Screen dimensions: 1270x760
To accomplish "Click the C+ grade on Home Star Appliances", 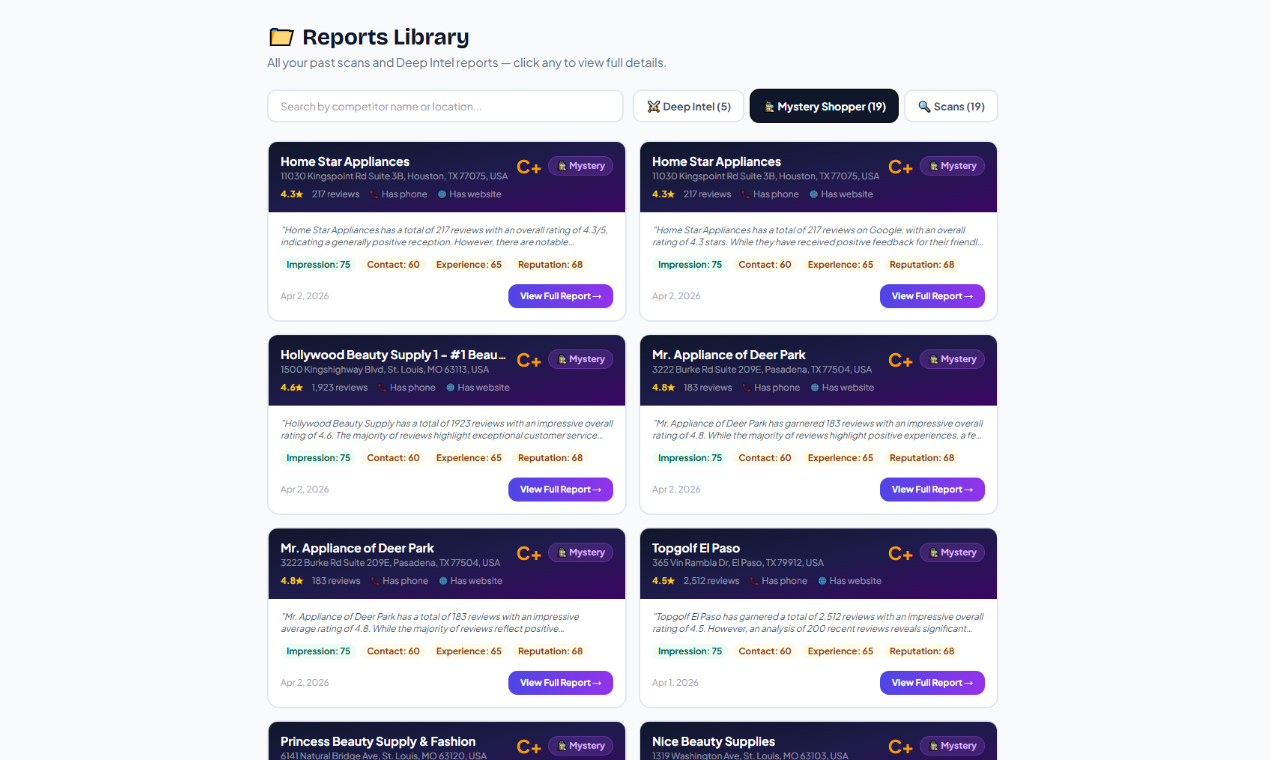I will 528,167.
